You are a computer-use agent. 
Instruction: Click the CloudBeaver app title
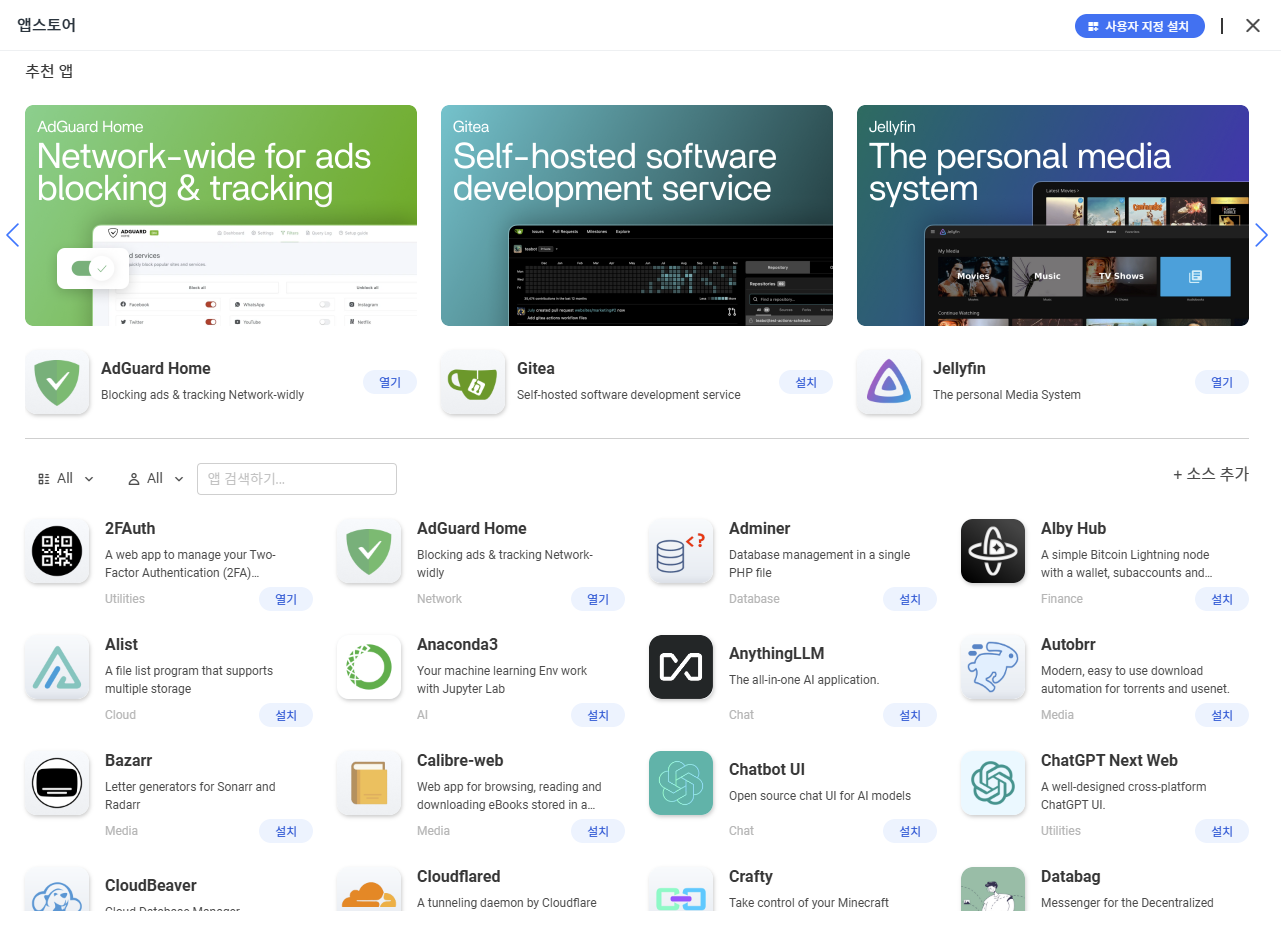point(151,885)
